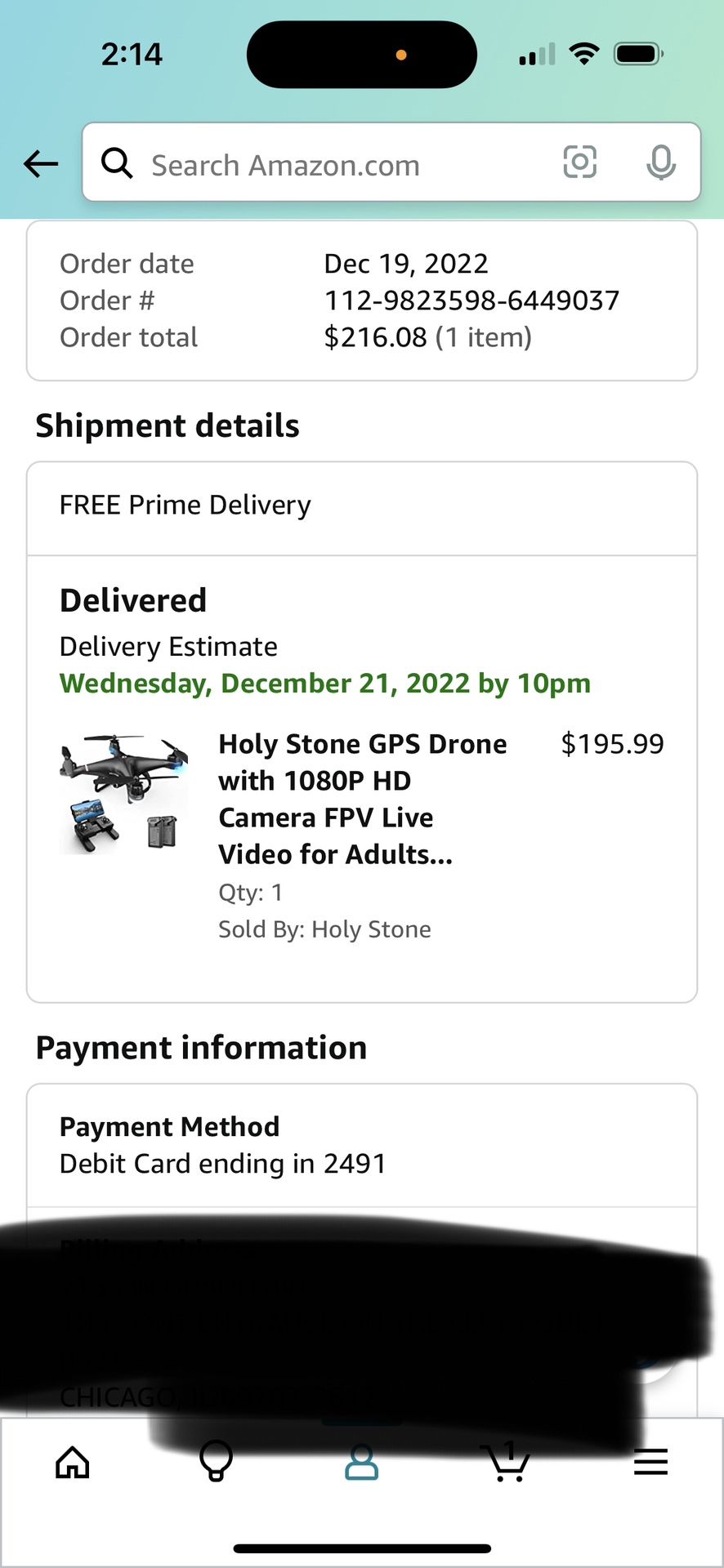Open the hamburger menu

[x=650, y=1462]
